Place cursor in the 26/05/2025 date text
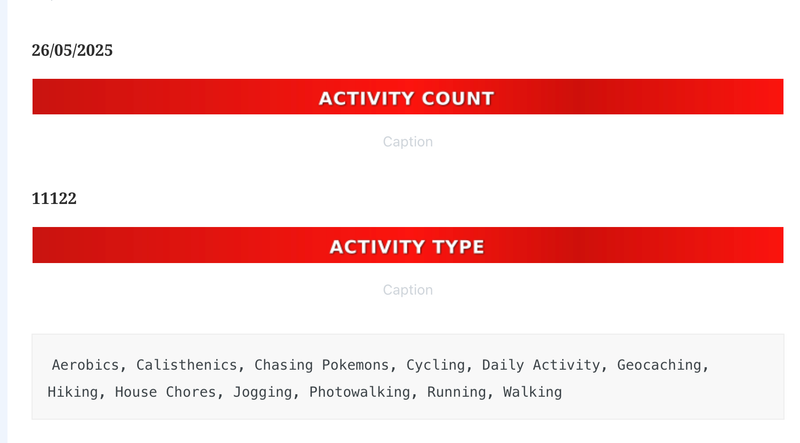 coord(72,50)
